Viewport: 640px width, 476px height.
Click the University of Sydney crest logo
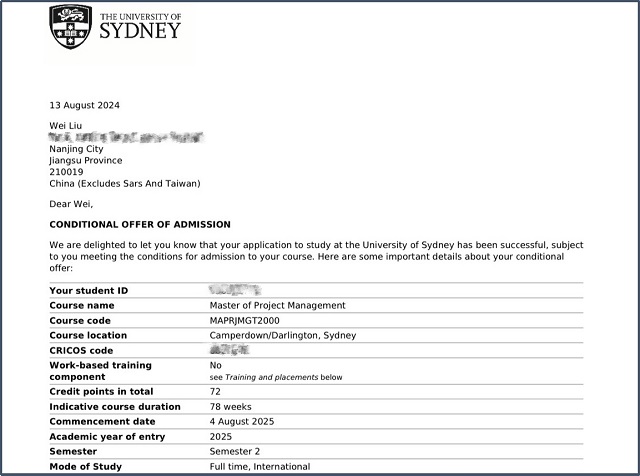[x=72, y=29]
